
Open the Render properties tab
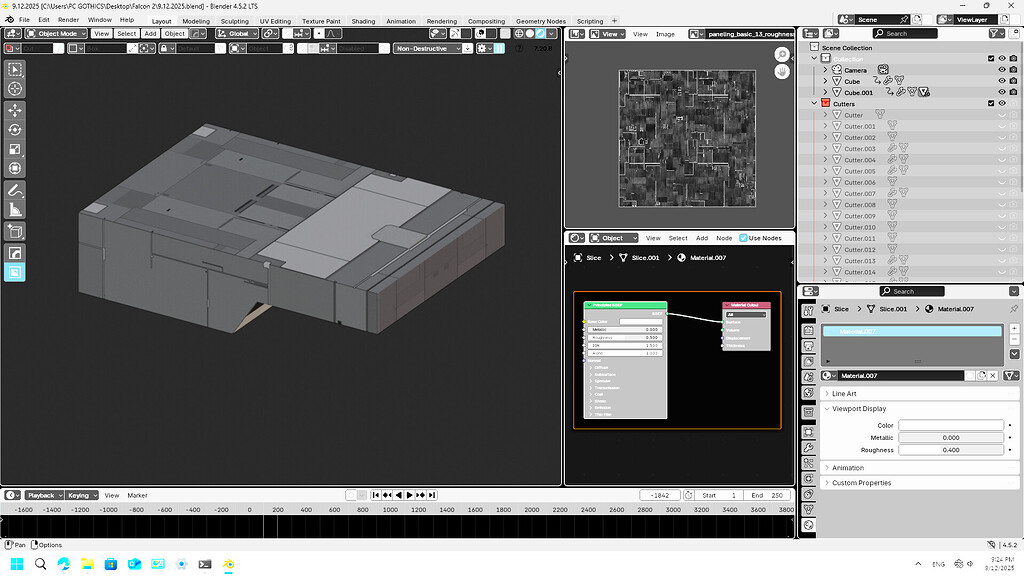808,330
